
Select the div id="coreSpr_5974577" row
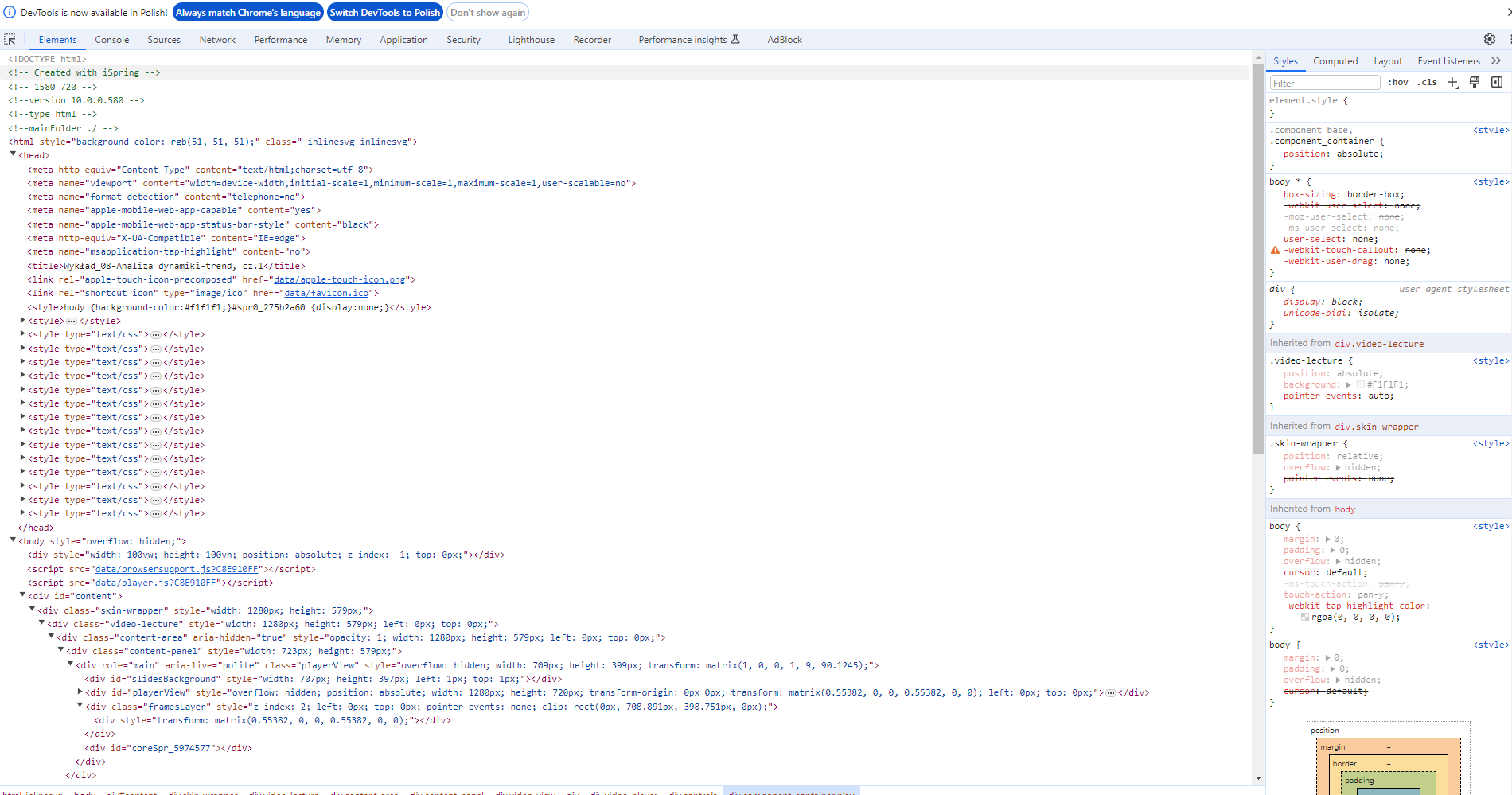pos(169,749)
